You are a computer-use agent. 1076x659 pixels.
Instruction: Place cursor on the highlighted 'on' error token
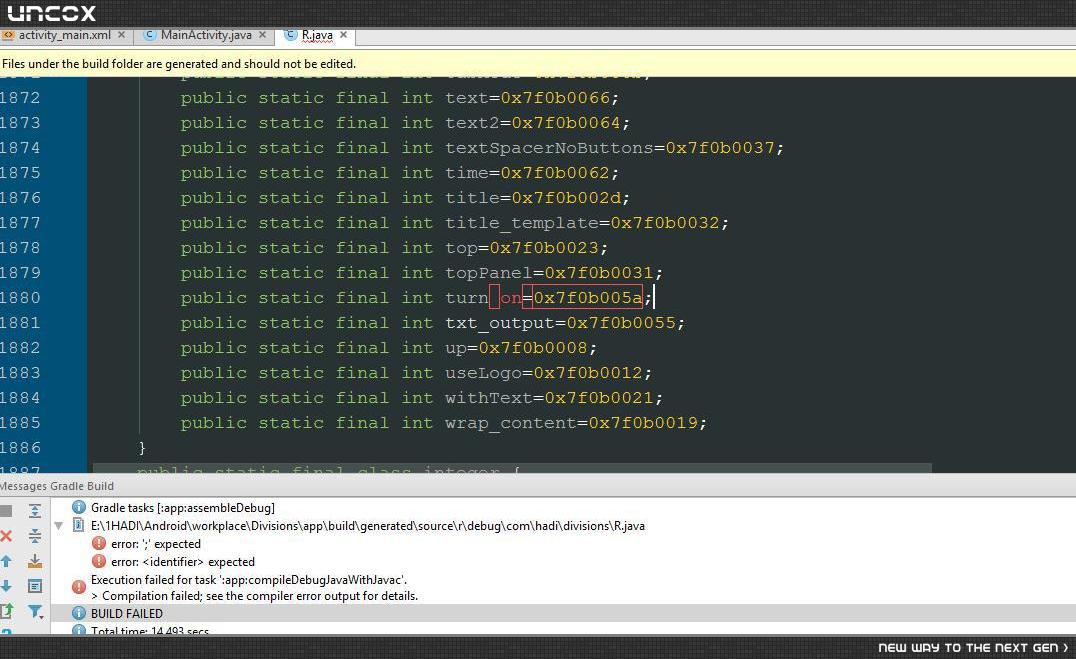511,298
